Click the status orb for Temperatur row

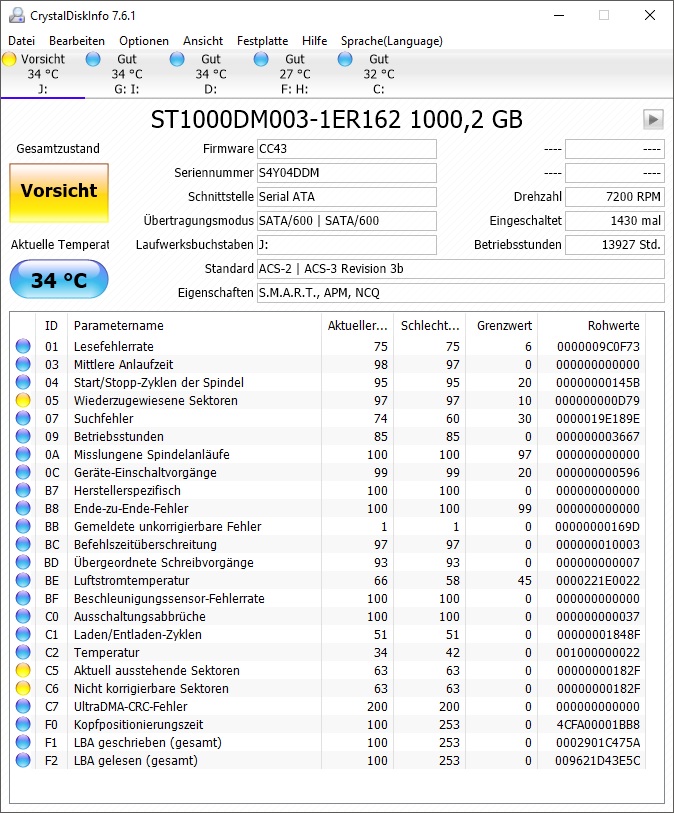(23, 652)
